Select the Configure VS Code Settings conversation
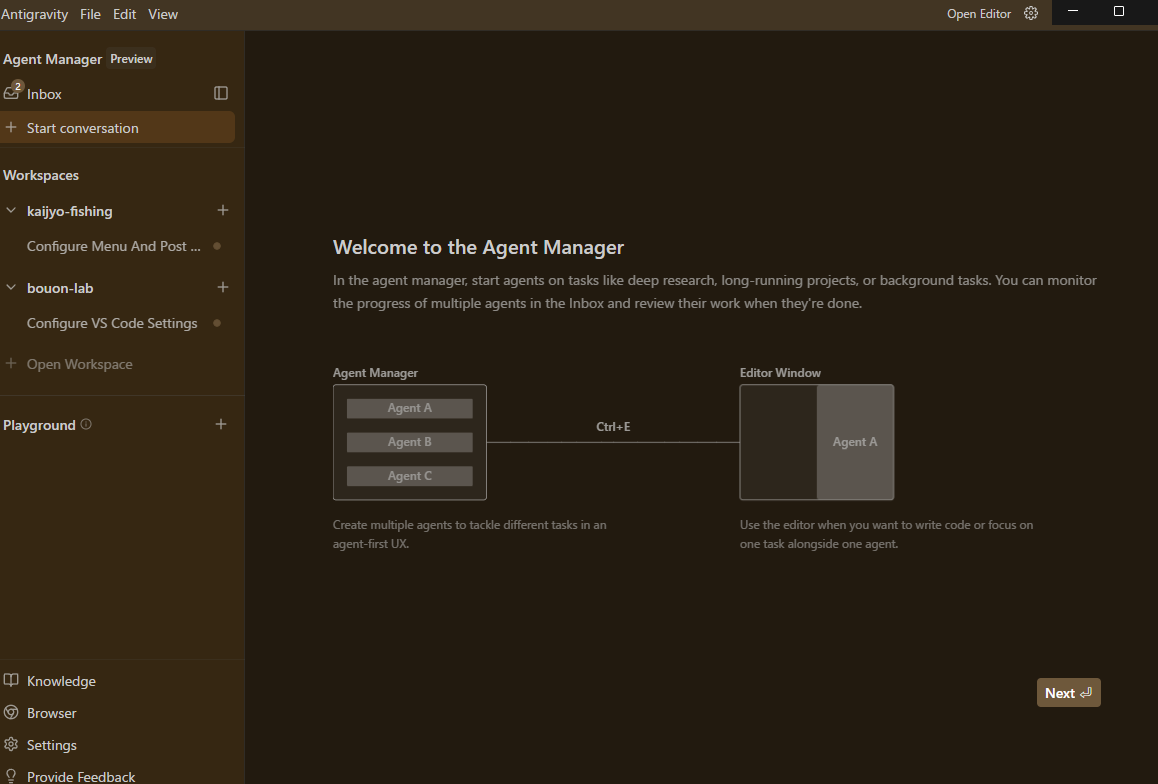This screenshot has height=784, width=1158. (113, 323)
